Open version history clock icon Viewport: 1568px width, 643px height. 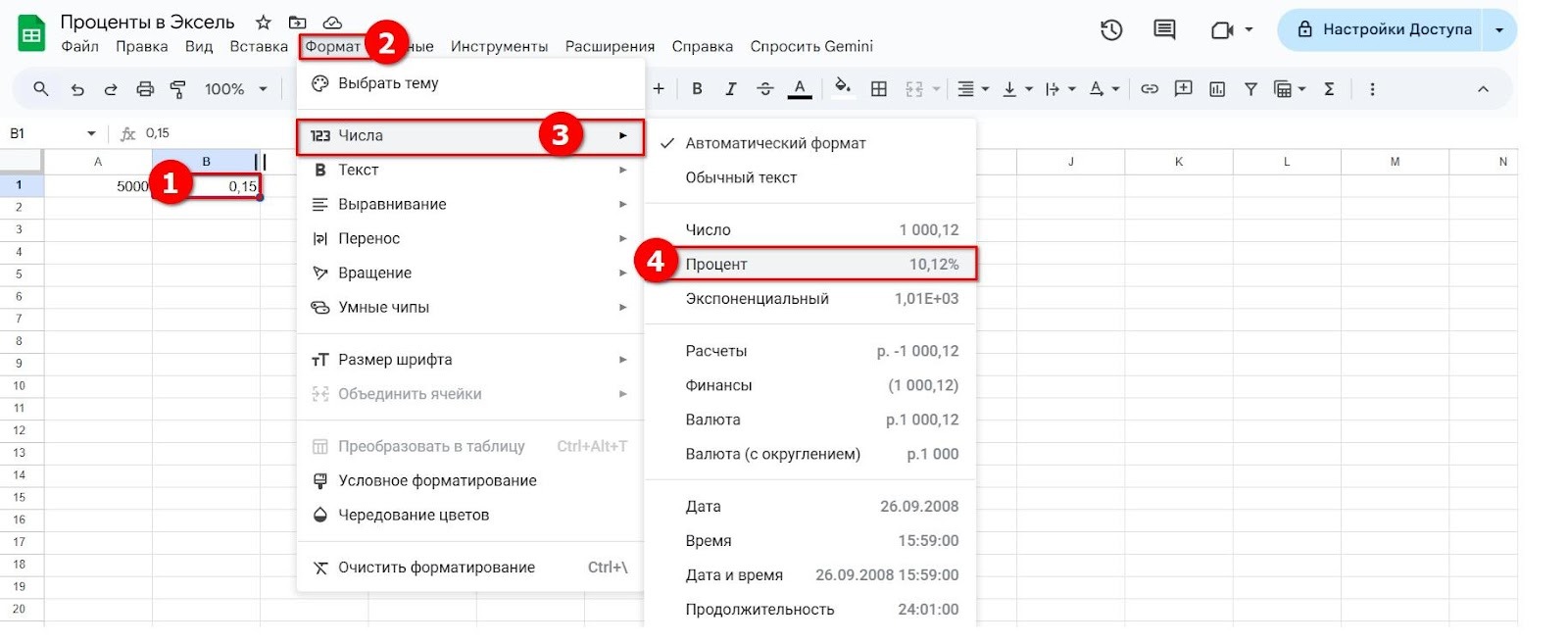1110,30
